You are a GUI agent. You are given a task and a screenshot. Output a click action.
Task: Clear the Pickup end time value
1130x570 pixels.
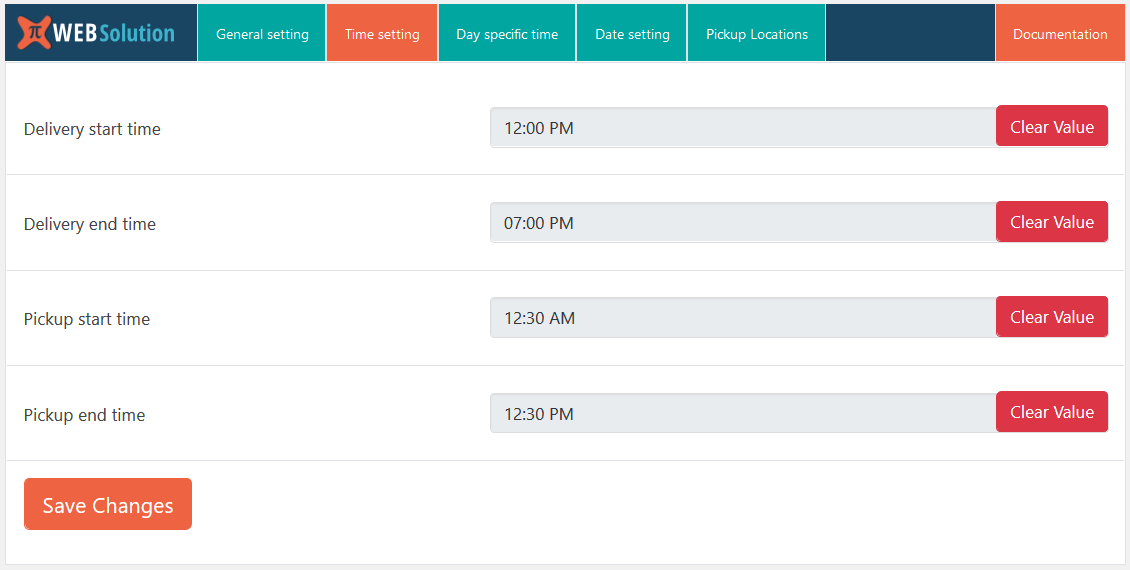click(x=1052, y=412)
